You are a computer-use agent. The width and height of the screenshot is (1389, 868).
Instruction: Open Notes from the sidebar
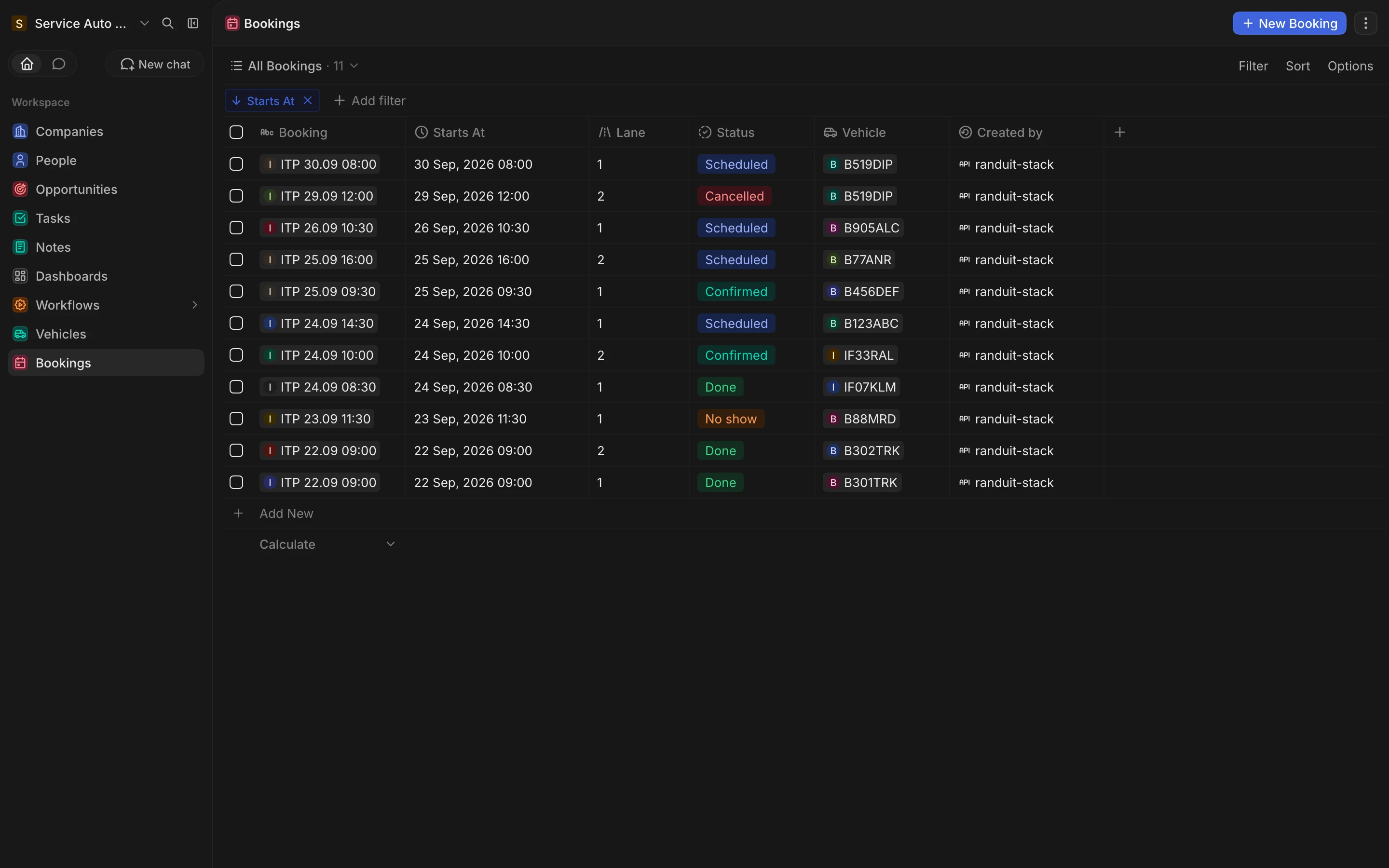pos(106,247)
